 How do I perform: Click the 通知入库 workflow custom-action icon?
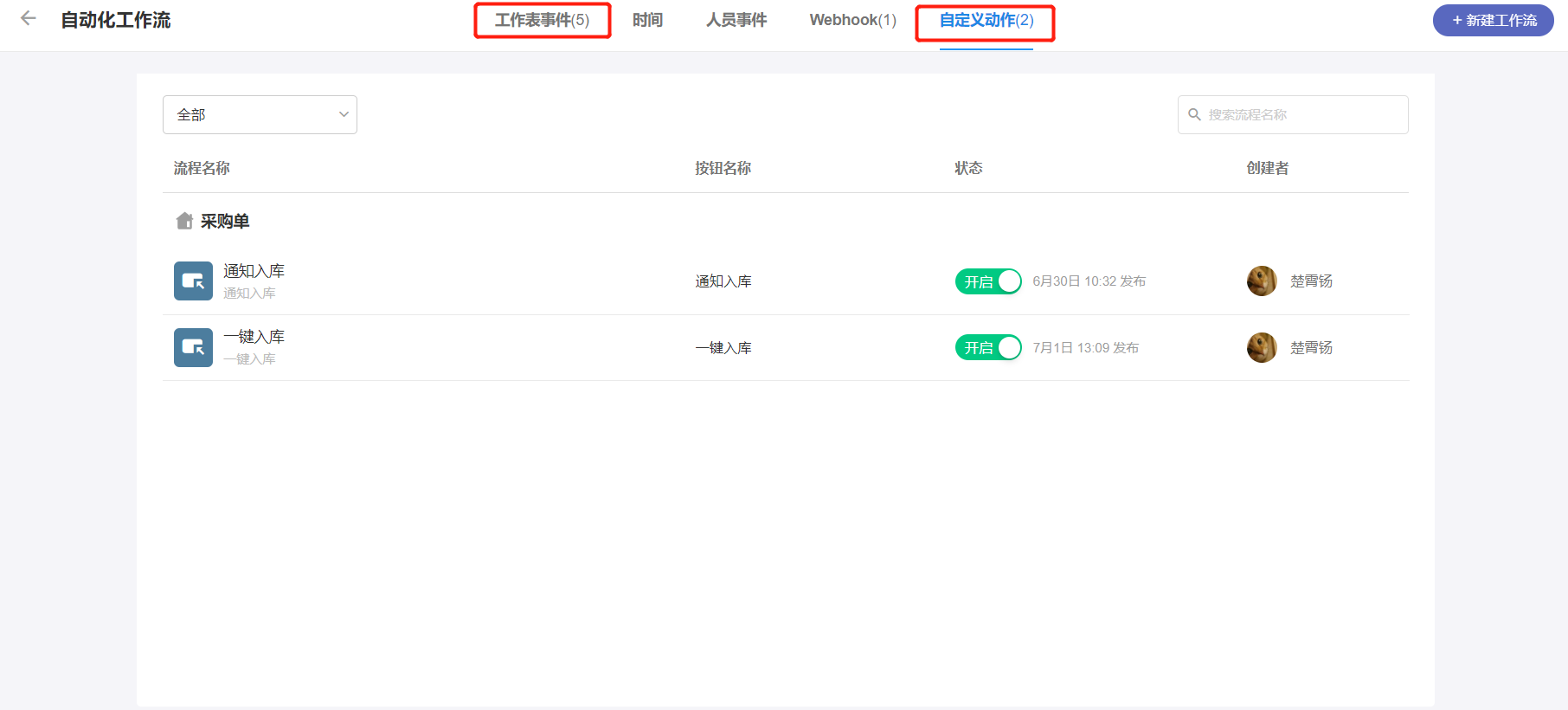click(x=193, y=281)
